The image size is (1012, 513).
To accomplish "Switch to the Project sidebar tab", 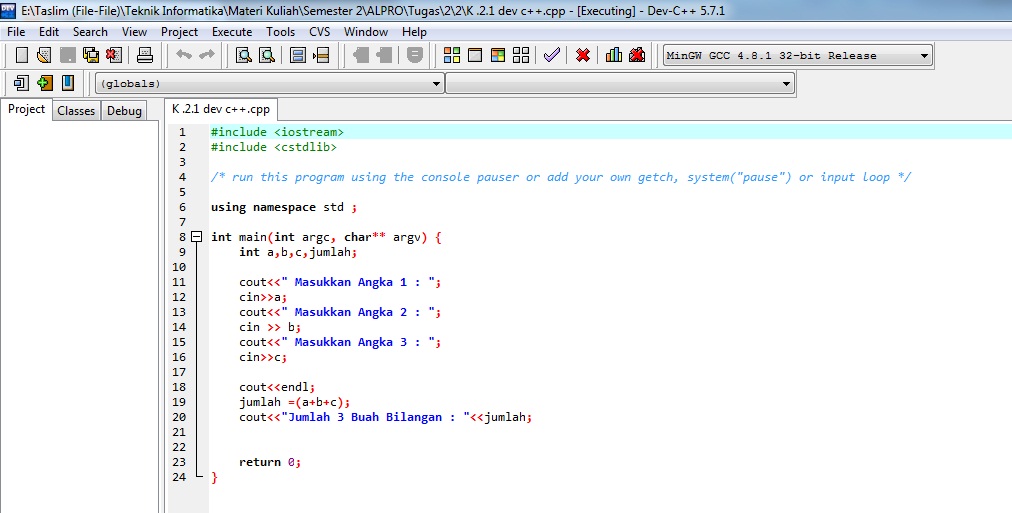I will click(x=26, y=109).
